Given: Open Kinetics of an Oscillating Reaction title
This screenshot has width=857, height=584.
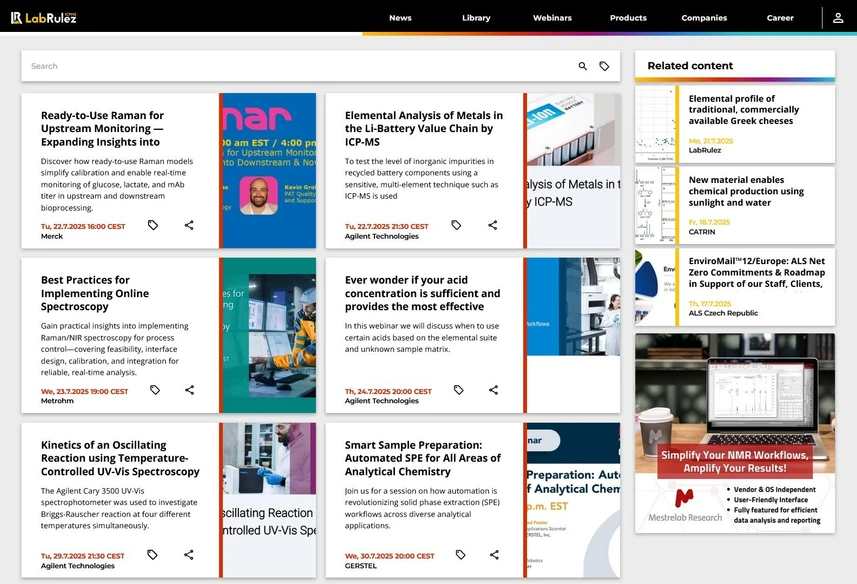Looking at the screenshot, I should [x=120, y=458].
